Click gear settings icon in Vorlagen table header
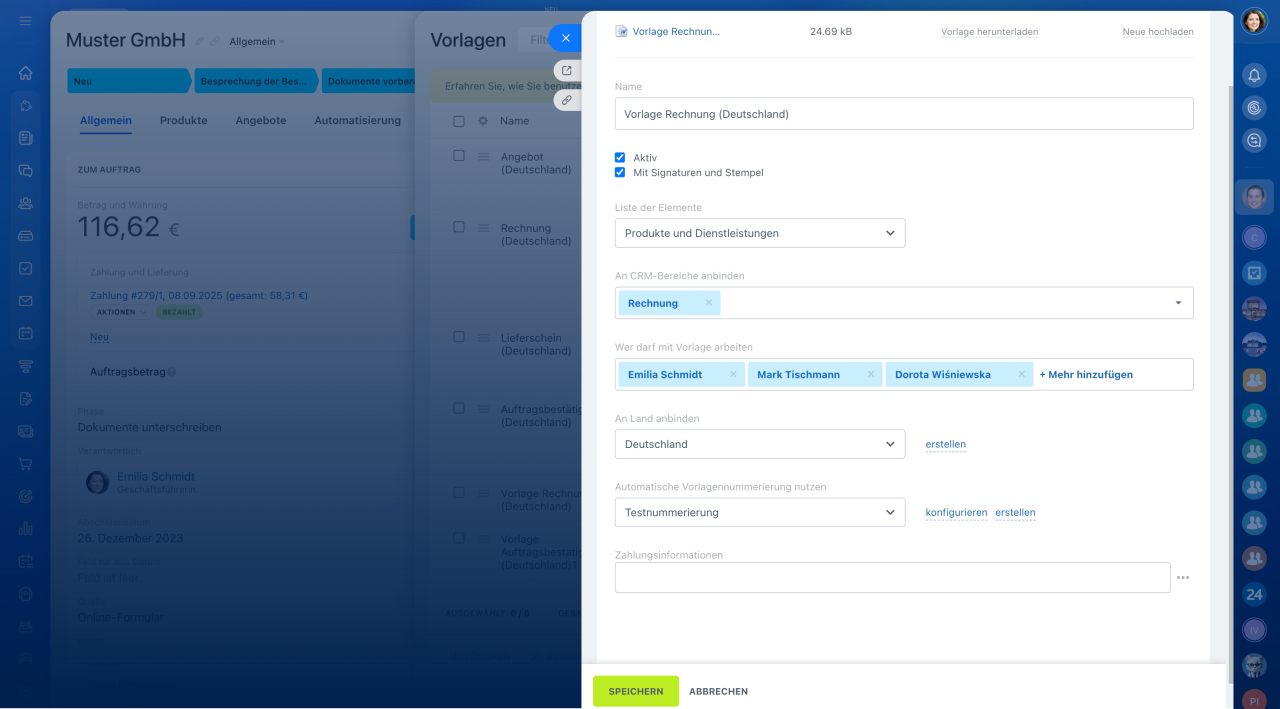 point(483,121)
